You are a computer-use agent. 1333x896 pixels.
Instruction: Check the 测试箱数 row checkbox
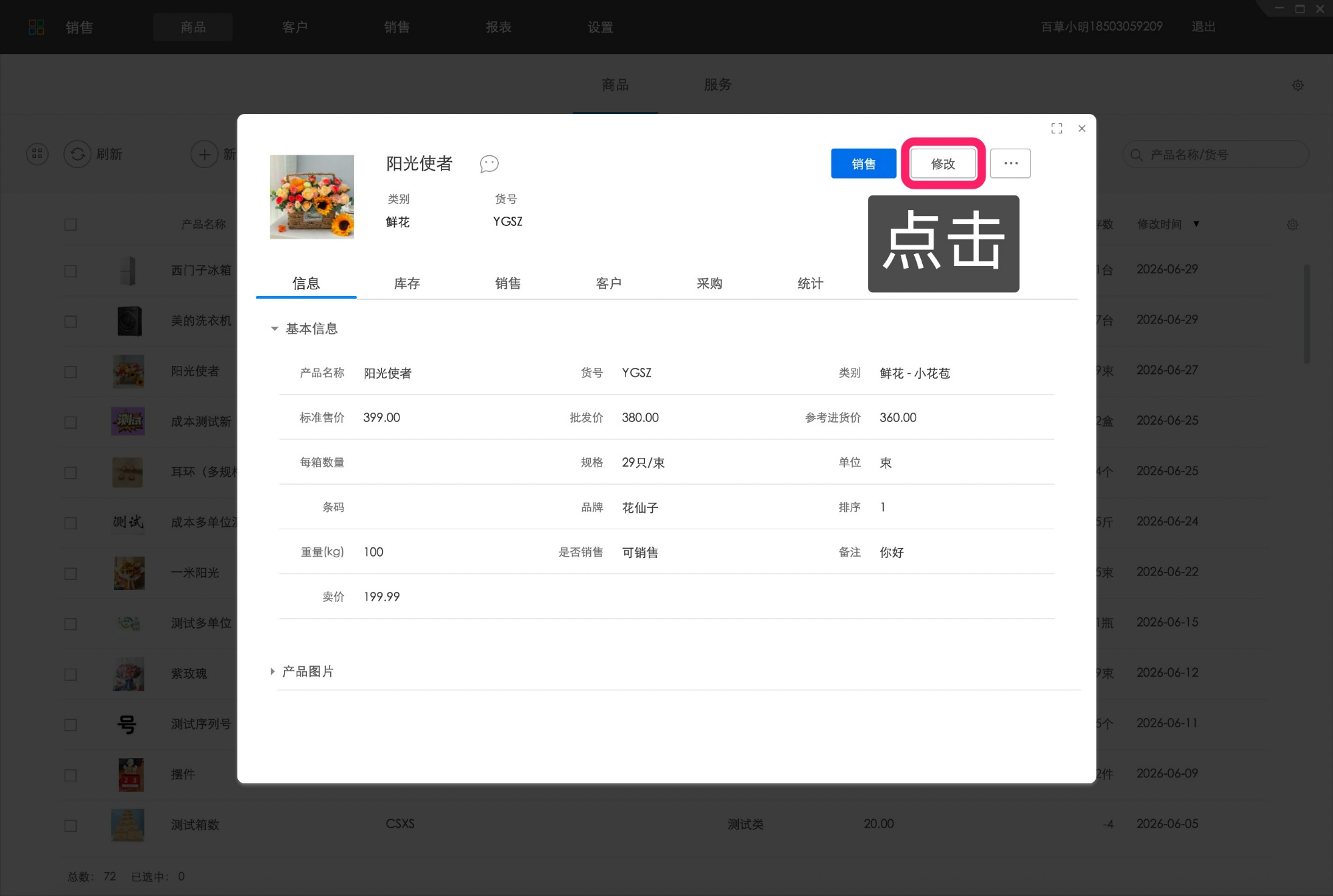[71, 825]
